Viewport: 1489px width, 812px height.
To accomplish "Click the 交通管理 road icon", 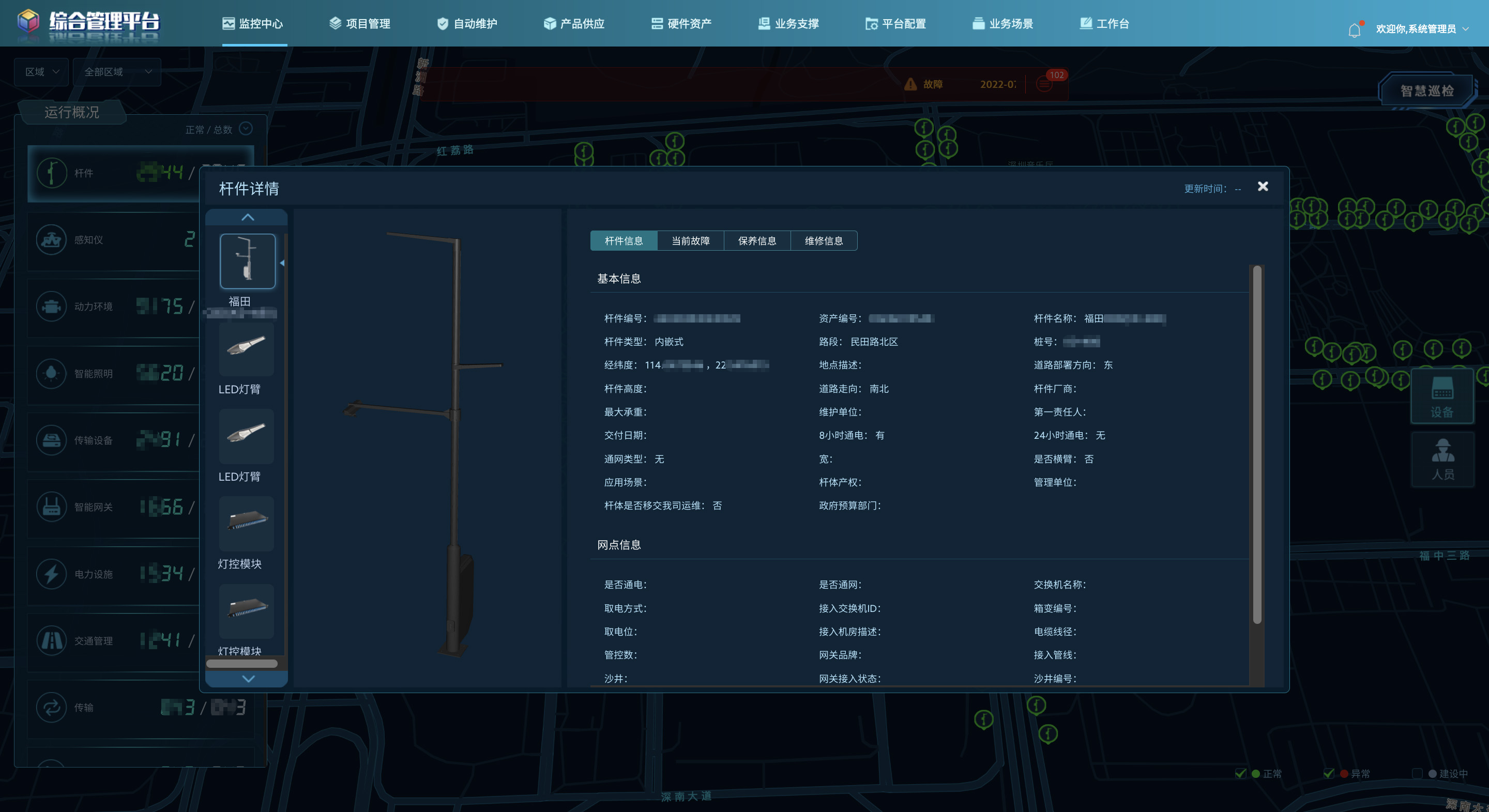I will click(52, 640).
